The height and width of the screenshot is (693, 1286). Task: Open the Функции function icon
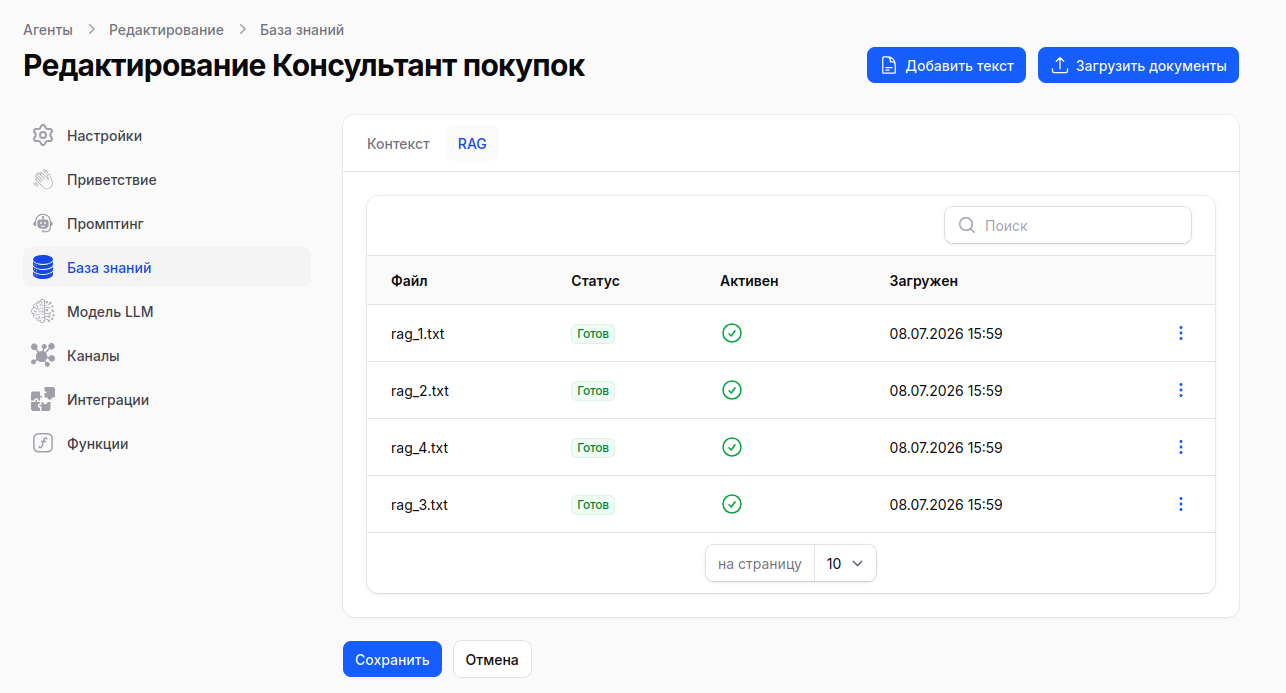point(42,444)
